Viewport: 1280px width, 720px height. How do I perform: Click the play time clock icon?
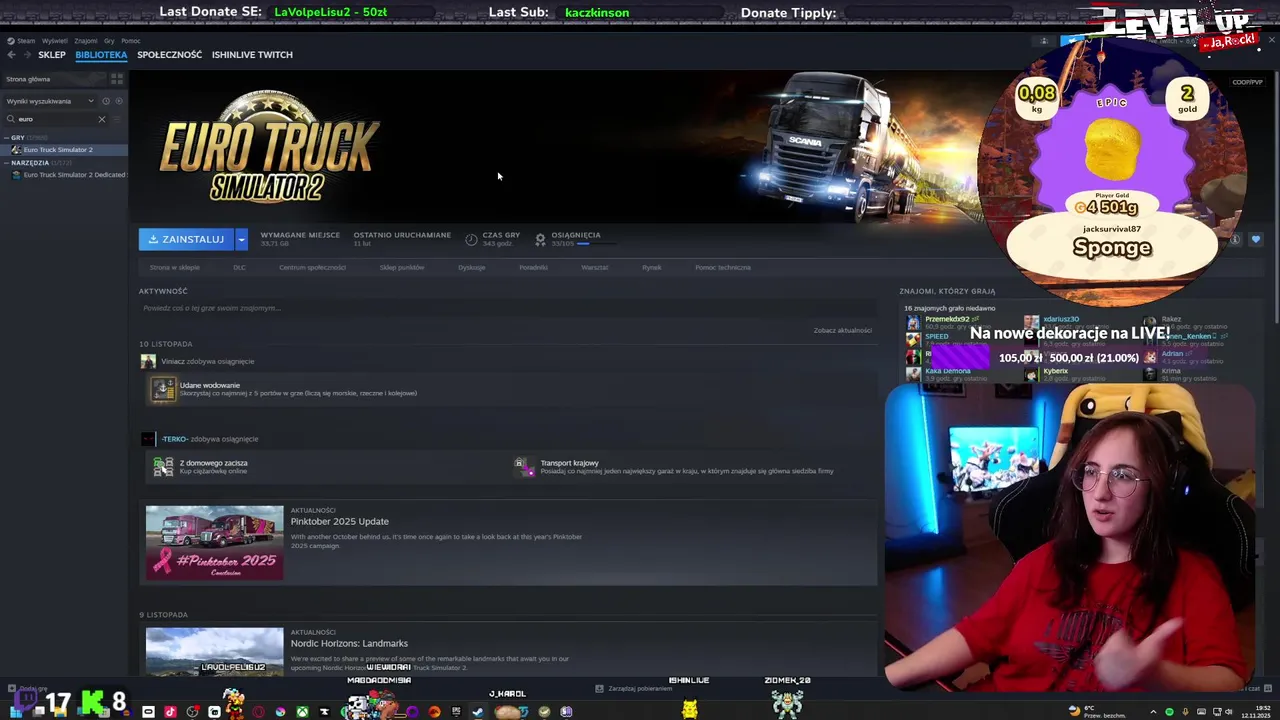coord(471,239)
